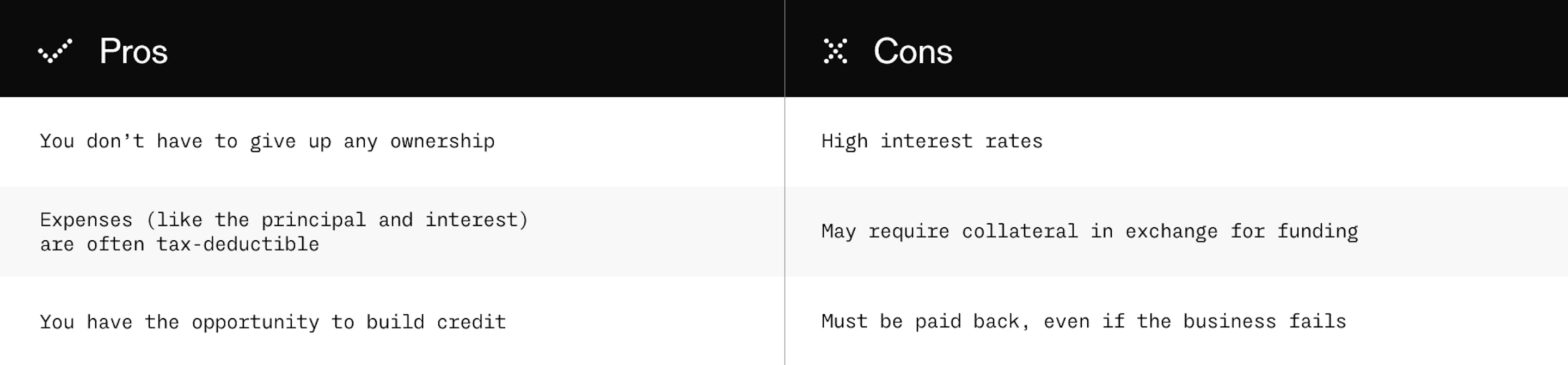Click the "High interest rates" con entry
The width and height of the screenshot is (1568, 365).
click(932, 141)
